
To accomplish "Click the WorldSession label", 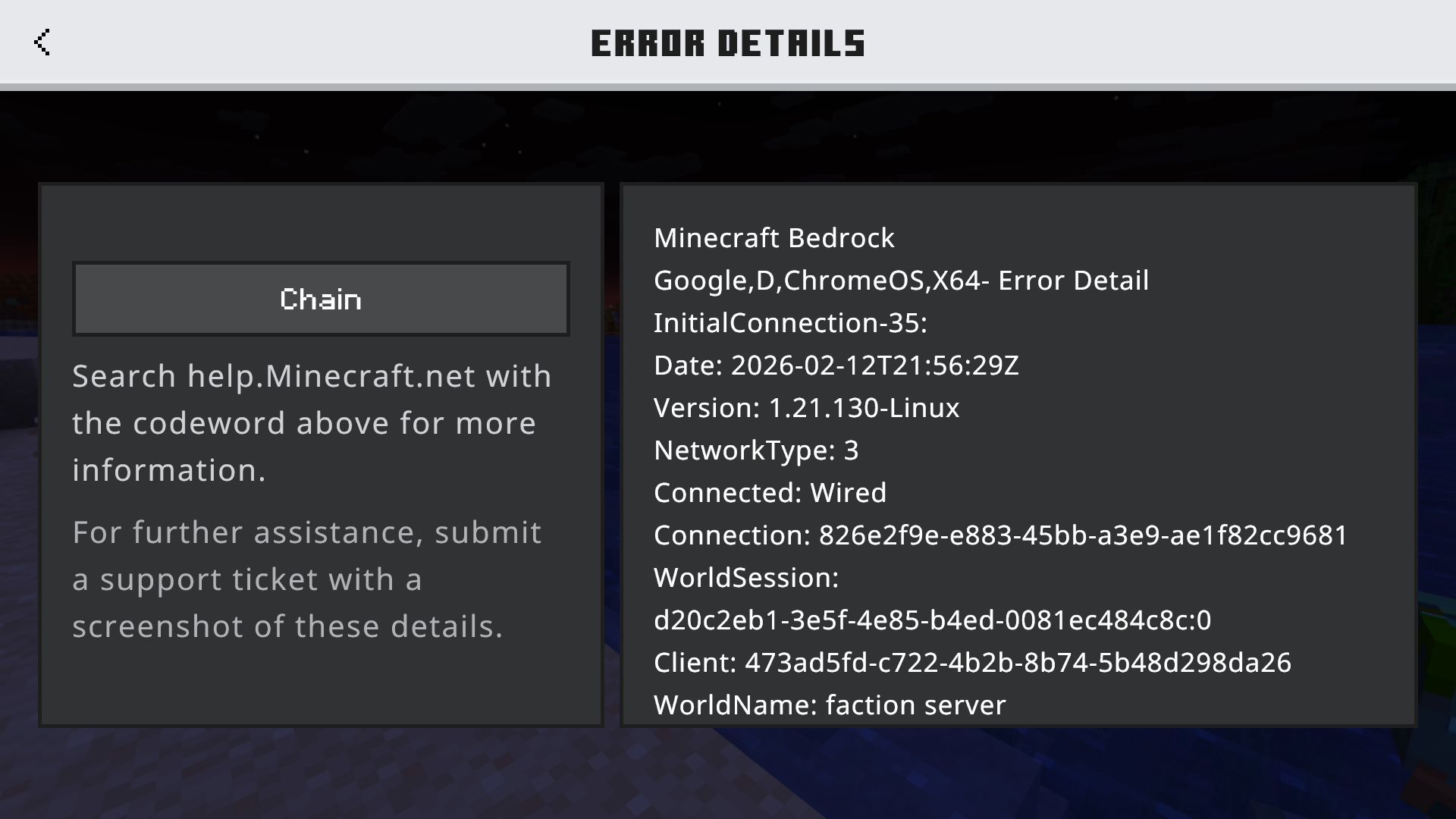I will 746,578.
